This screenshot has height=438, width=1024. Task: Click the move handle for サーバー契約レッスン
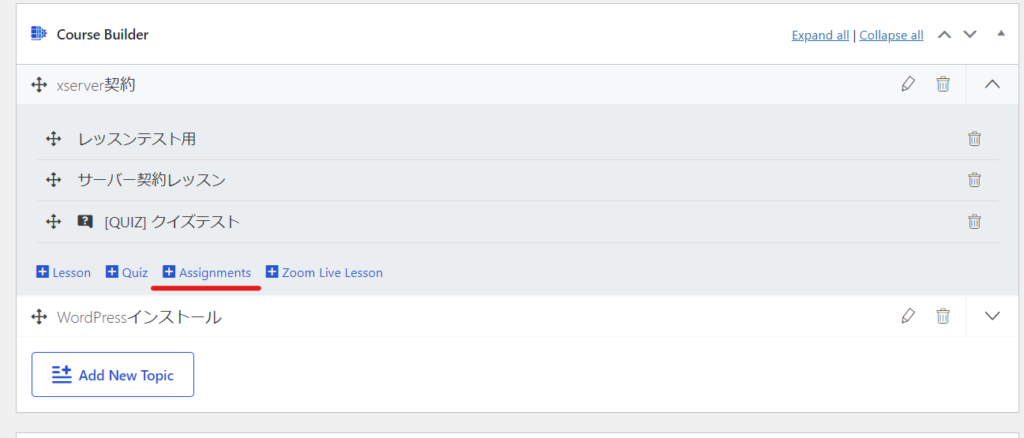[54, 180]
